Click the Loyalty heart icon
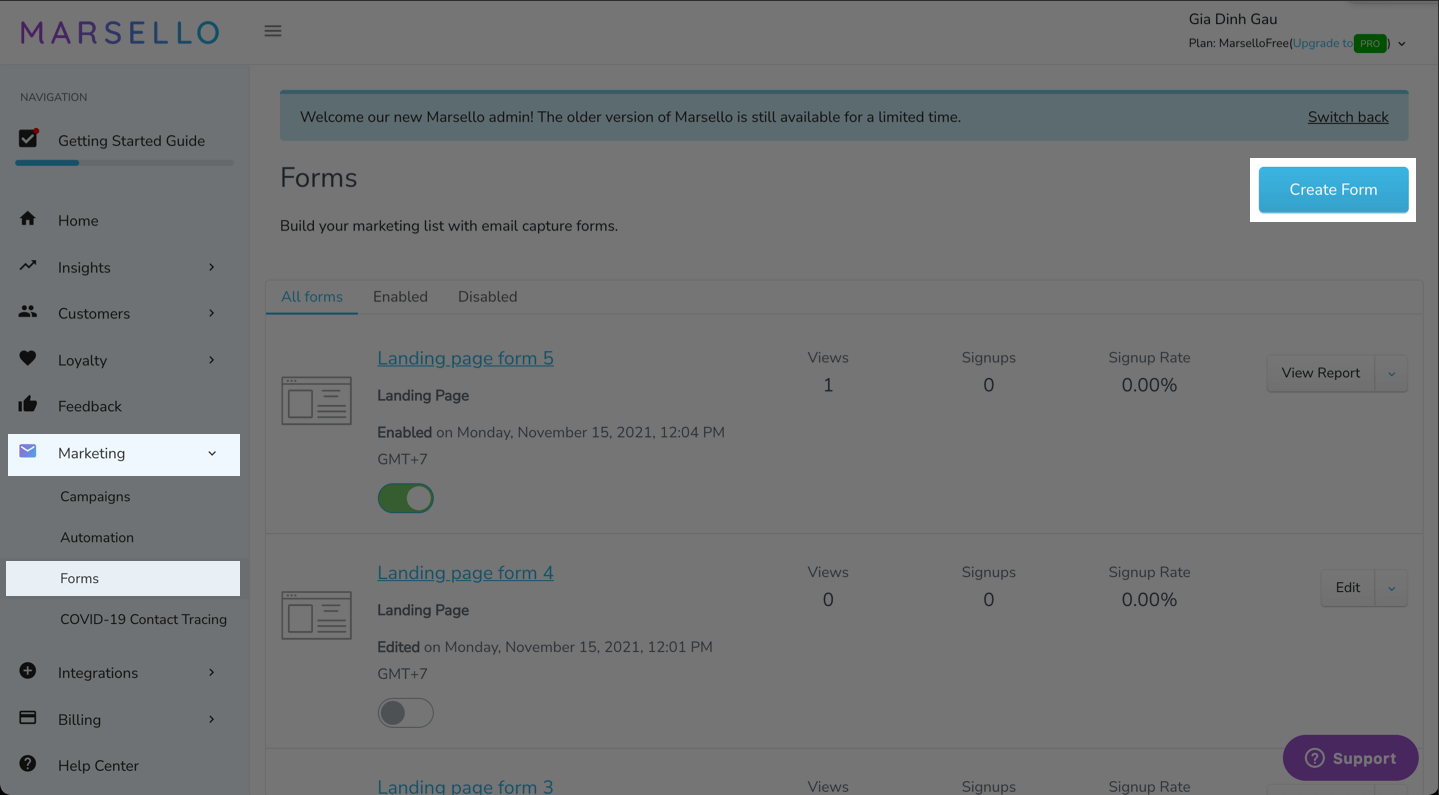1439x795 pixels. 28,358
